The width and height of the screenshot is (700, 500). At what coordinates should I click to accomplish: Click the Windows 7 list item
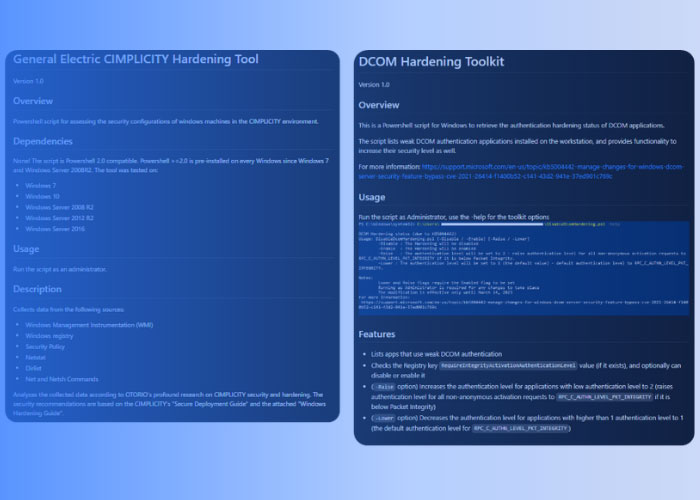[x=41, y=186]
